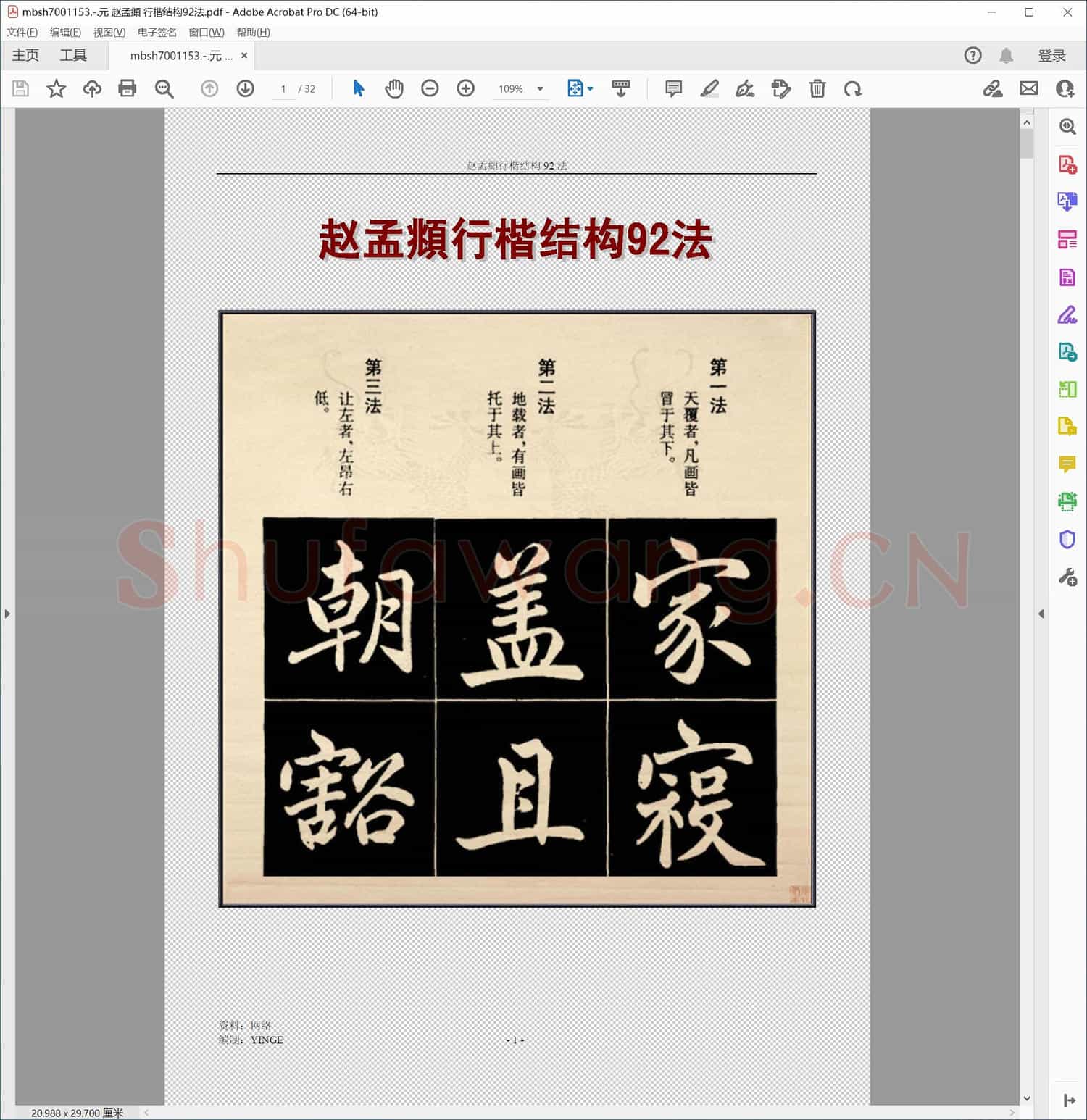1087x1120 pixels.
Task: Click the Delete trash icon
Action: pos(817,88)
